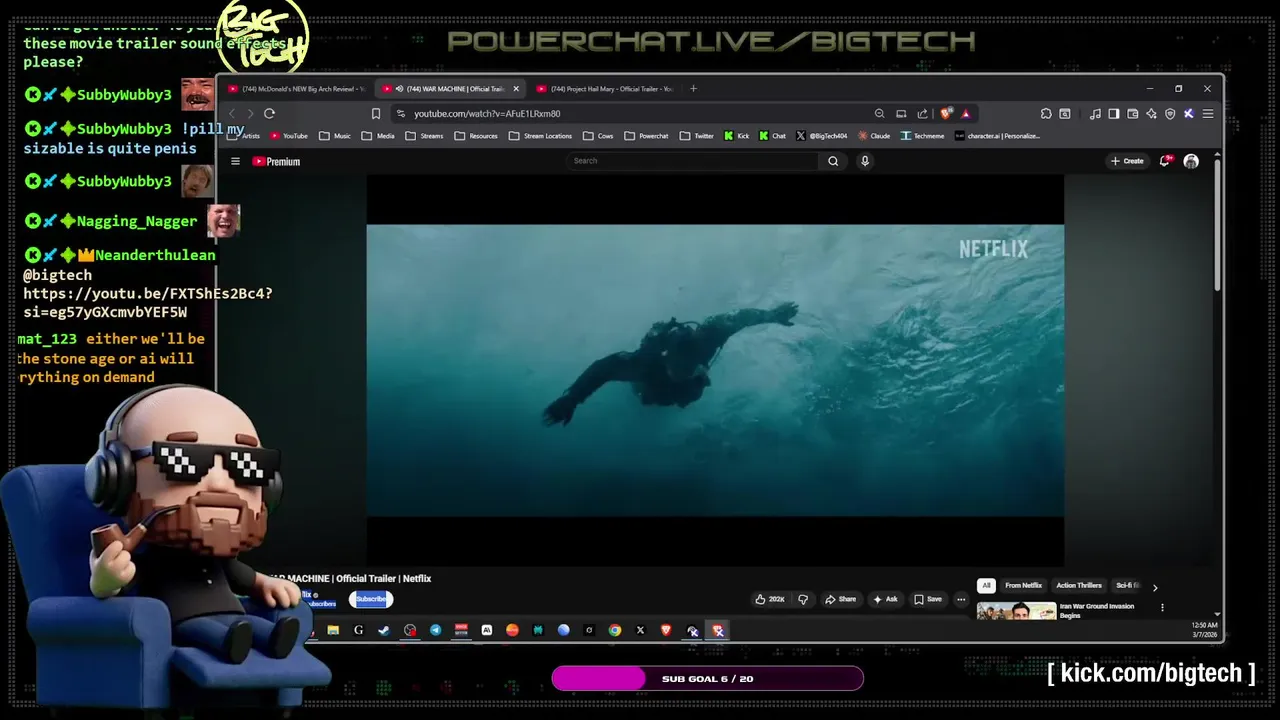Open the Streams bookmark folder
Viewport: 1280px width, 720px height.
coord(424,136)
